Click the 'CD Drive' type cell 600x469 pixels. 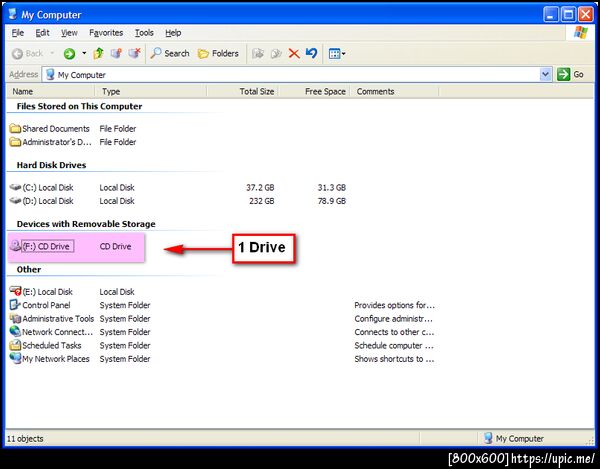[x=116, y=246]
